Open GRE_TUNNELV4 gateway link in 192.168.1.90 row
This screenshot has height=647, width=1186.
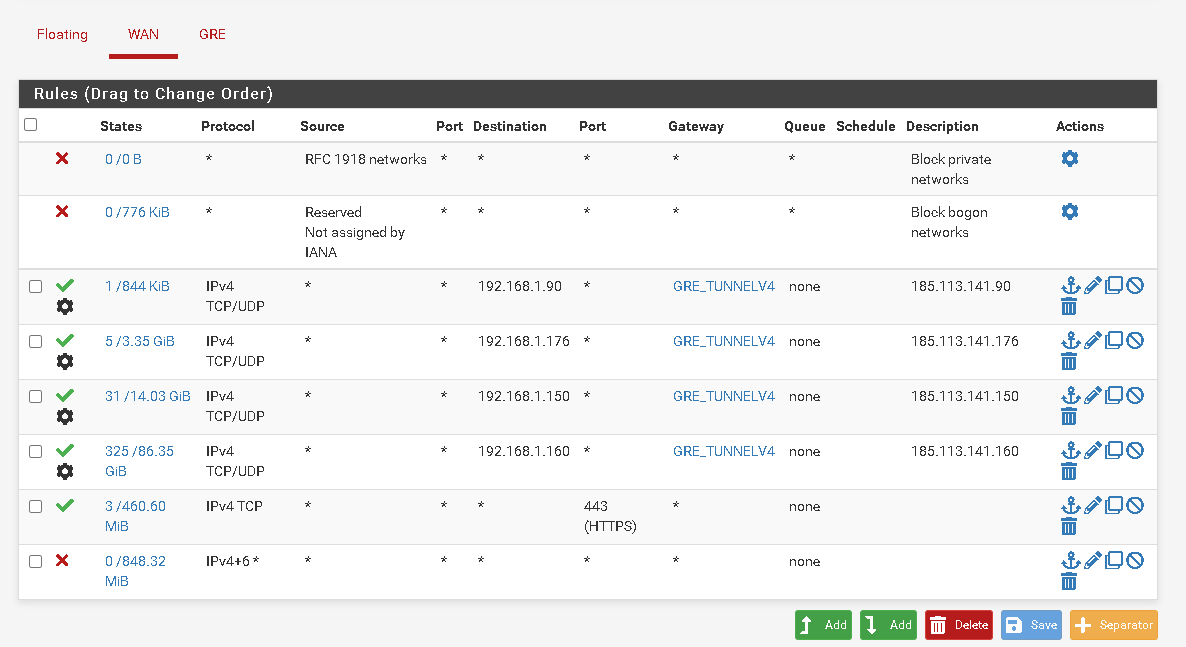coord(724,286)
